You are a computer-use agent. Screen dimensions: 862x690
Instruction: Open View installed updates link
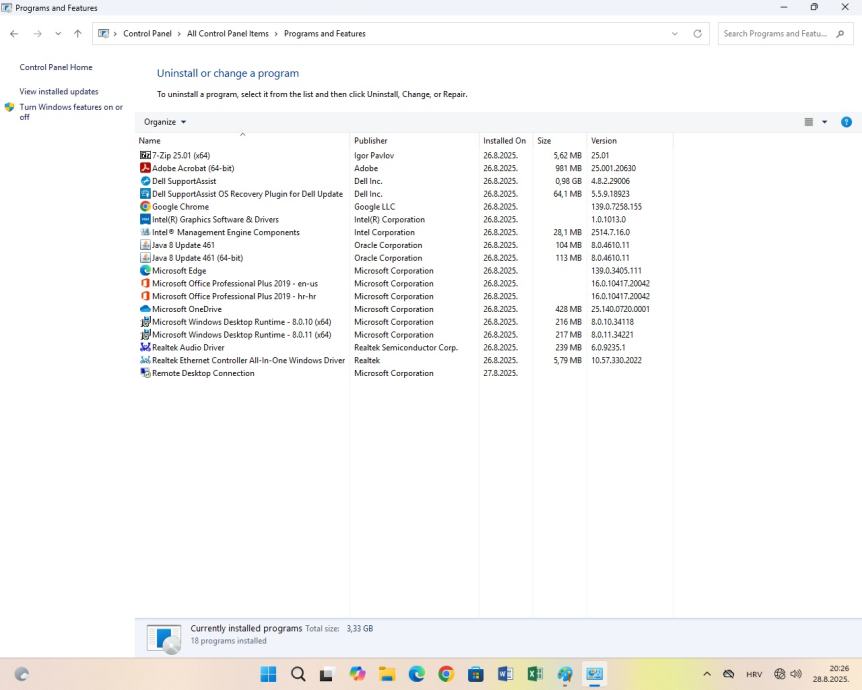59,91
